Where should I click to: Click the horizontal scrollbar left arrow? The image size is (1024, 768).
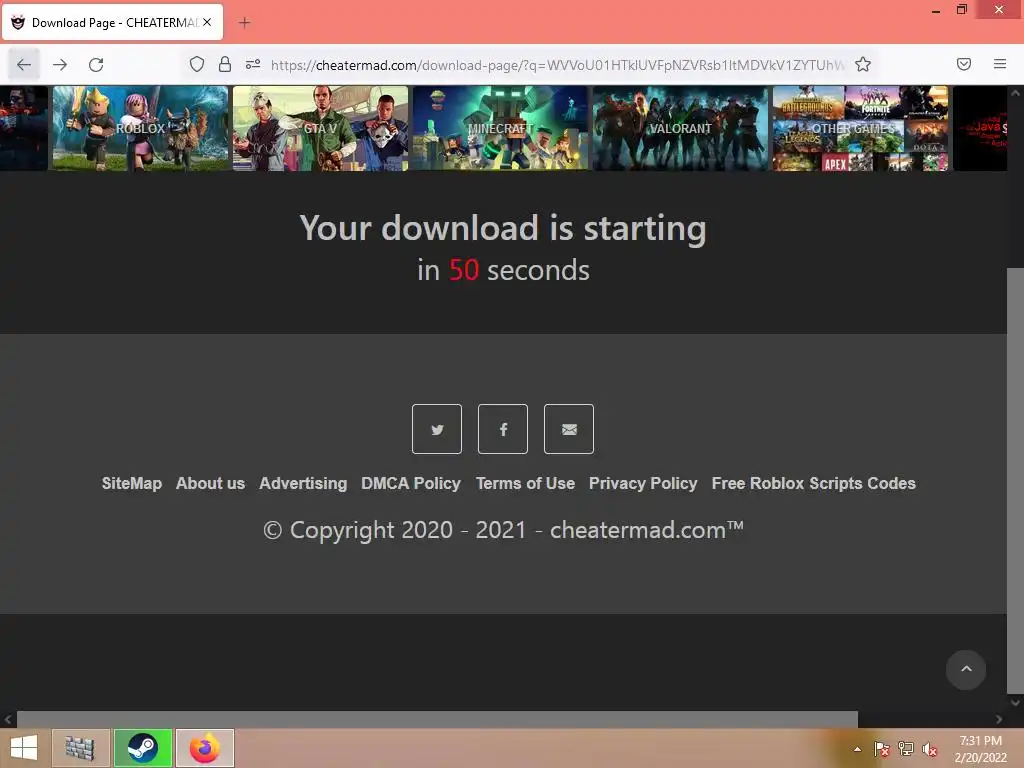[x=8, y=719]
